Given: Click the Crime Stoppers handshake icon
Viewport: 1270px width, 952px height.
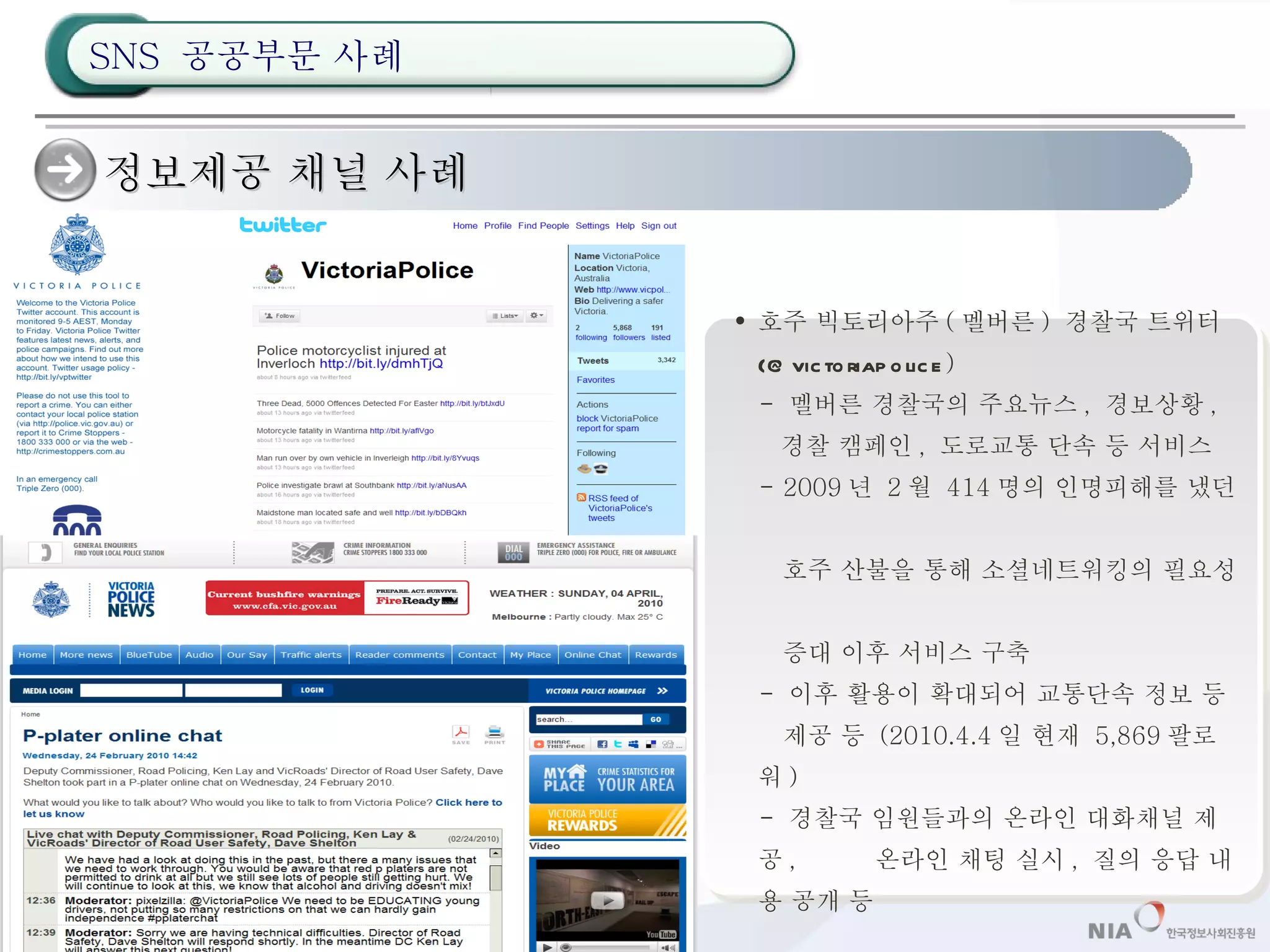Looking at the screenshot, I should click(x=313, y=552).
